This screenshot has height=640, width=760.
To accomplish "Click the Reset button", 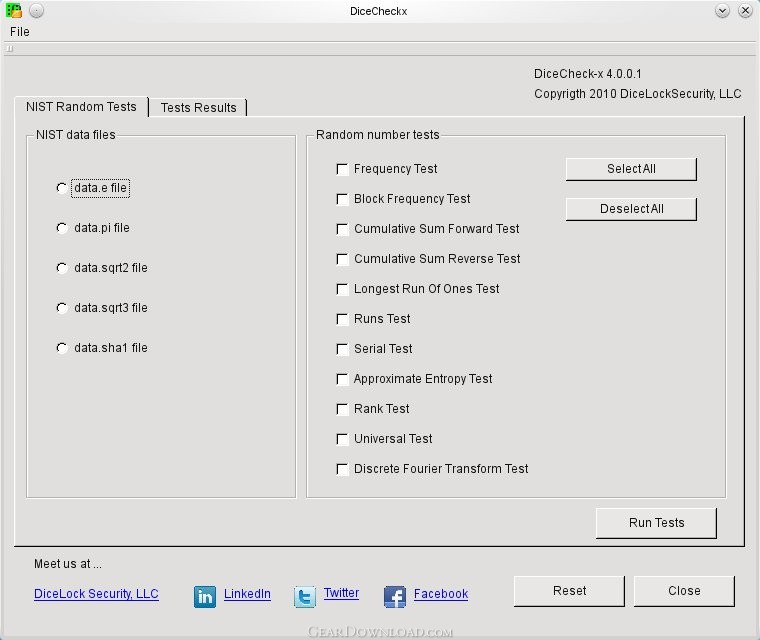I will tap(570, 591).
